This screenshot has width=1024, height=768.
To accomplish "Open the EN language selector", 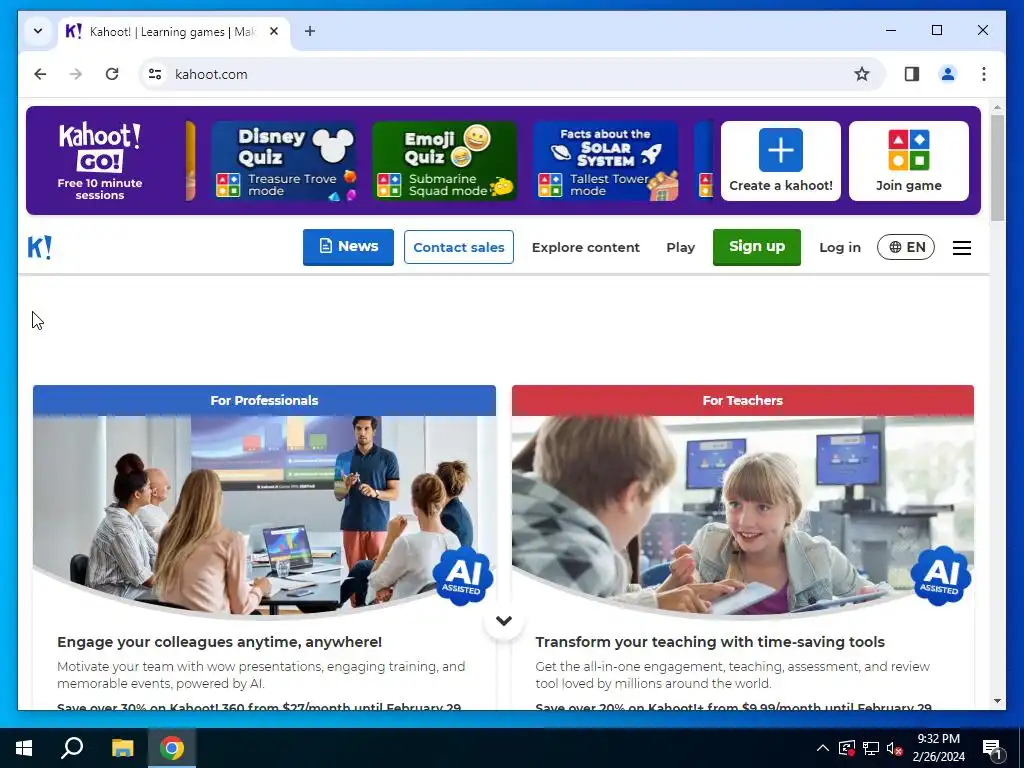I will click(x=906, y=247).
